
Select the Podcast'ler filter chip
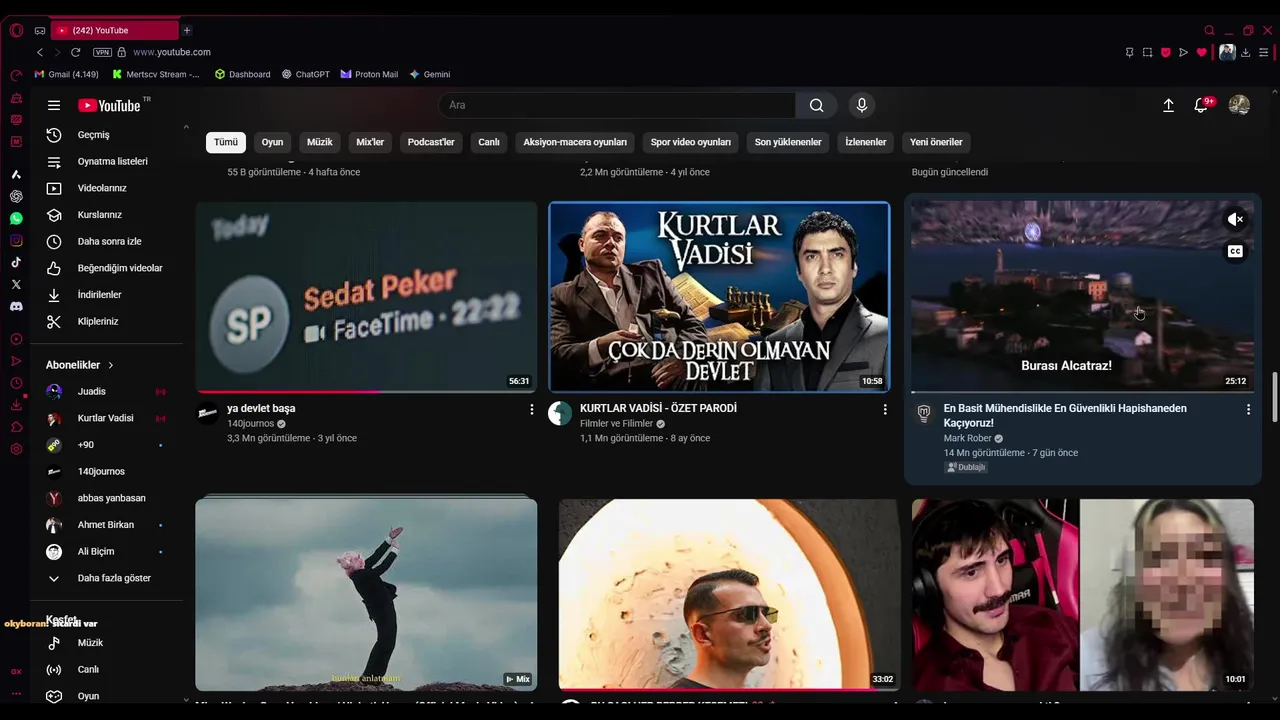431,142
